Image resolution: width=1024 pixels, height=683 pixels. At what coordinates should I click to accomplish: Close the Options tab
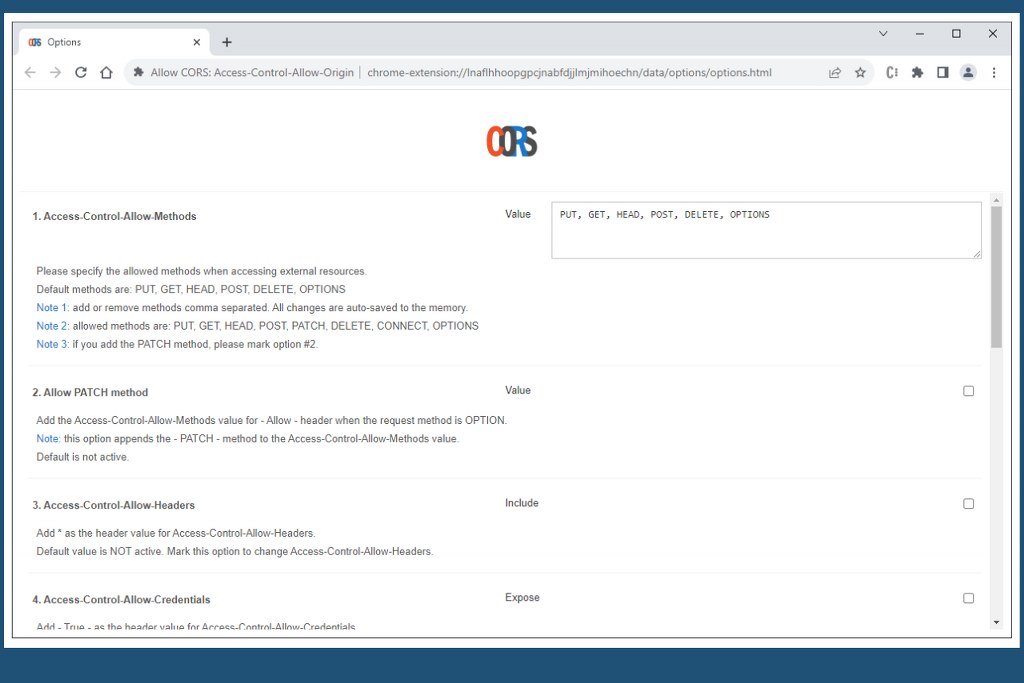pyautogui.click(x=197, y=42)
